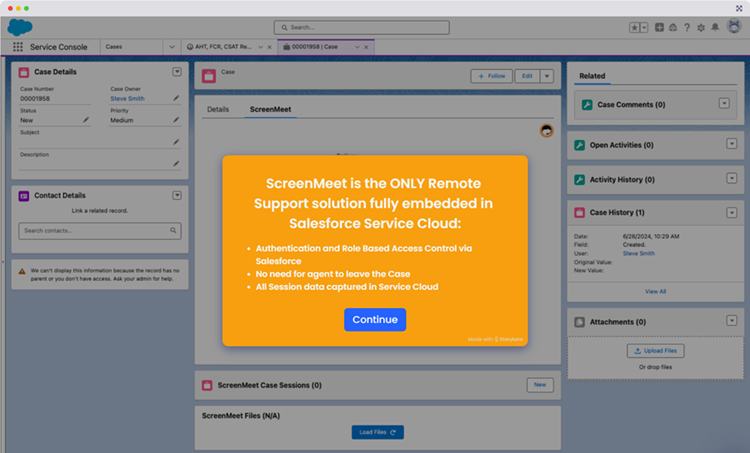This screenshot has width=750, height=453.
Task: Click the Case History briefcase icon
Action: click(579, 213)
